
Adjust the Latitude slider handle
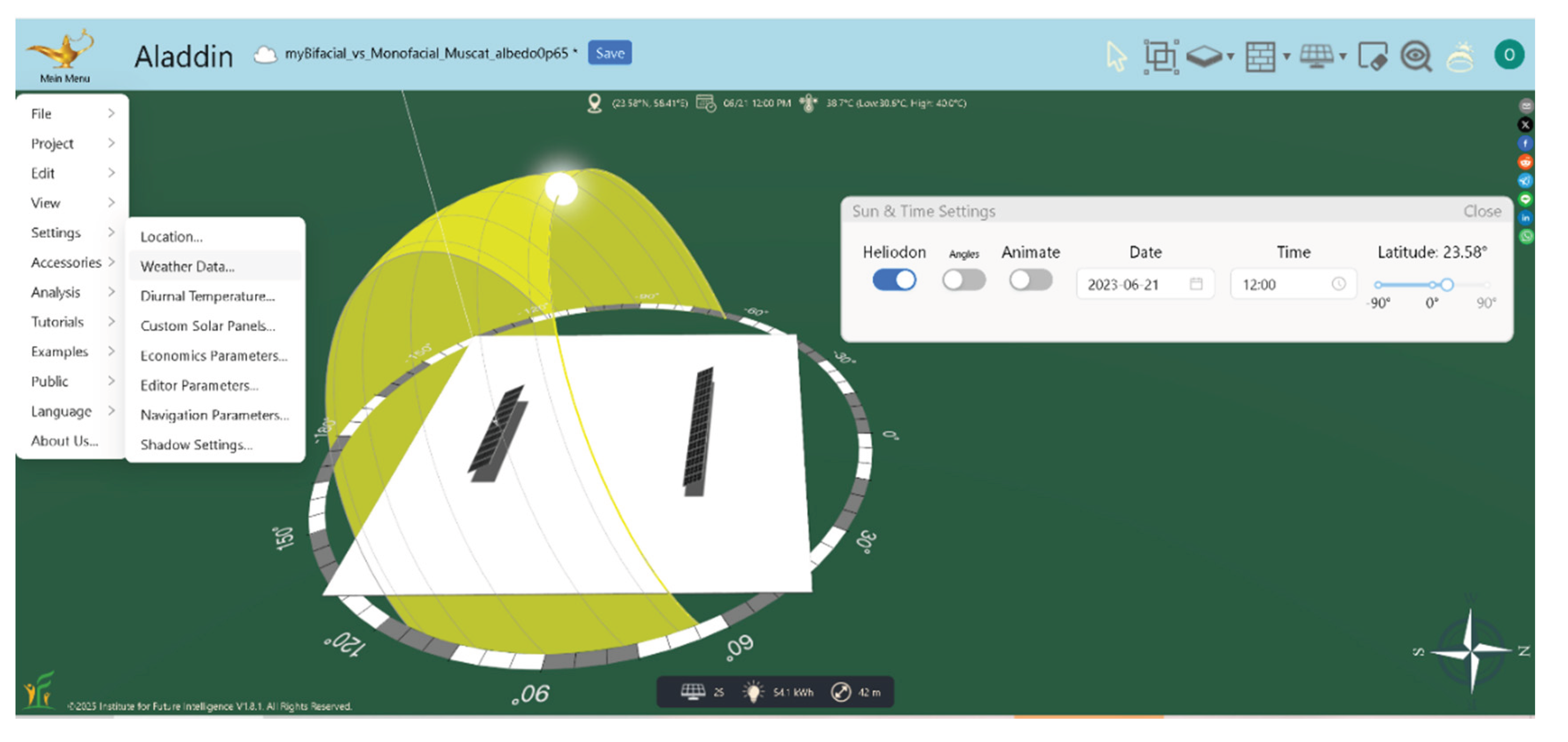pos(1447,284)
